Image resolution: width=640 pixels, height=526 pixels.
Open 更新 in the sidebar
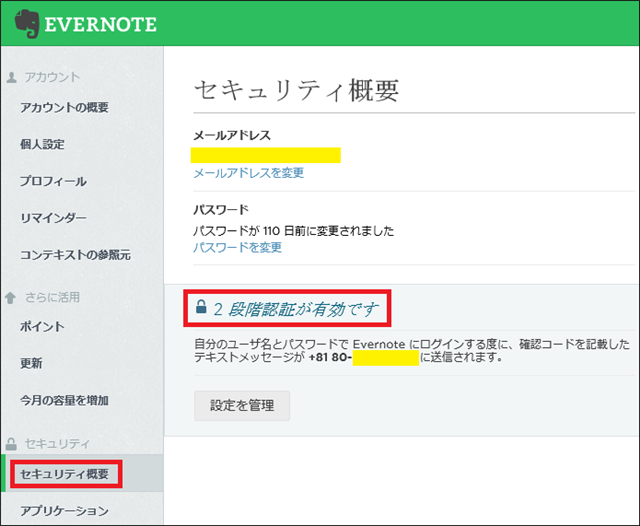click(x=31, y=363)
